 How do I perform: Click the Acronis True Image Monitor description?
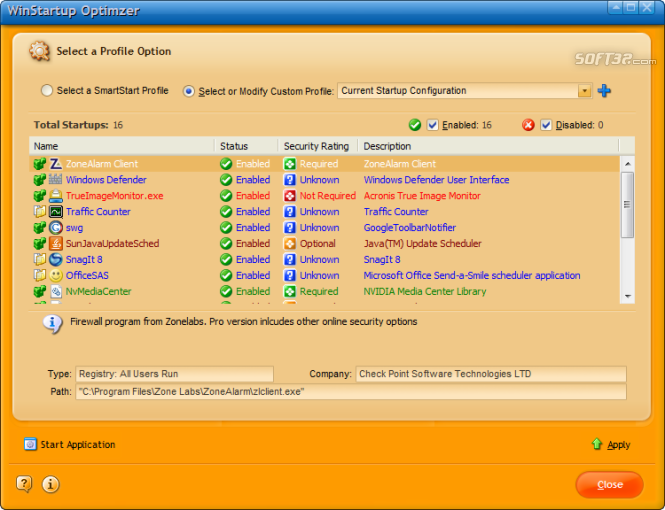coord(422,196)
